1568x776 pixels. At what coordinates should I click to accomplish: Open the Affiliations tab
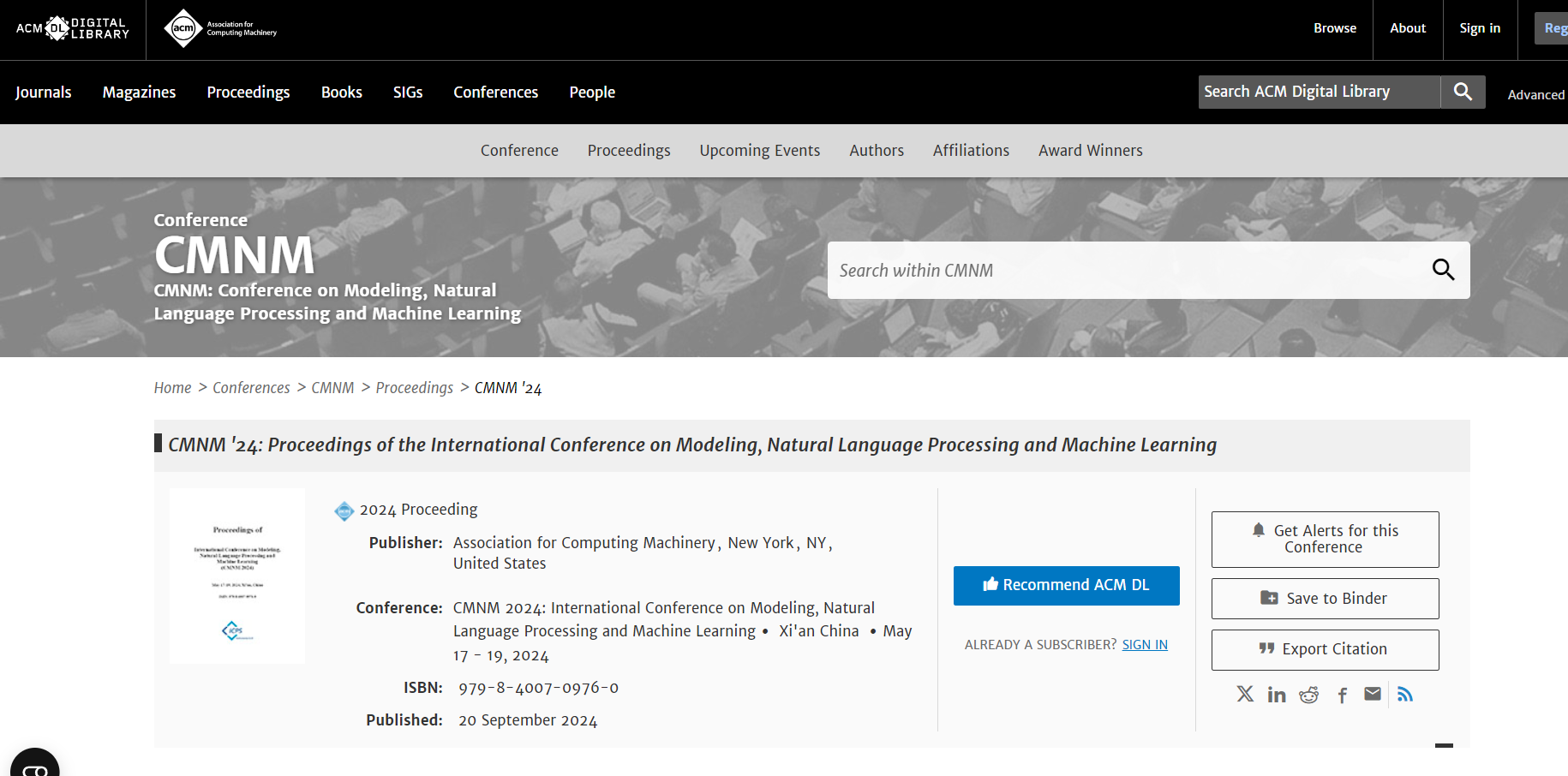[x=971, y=151]
